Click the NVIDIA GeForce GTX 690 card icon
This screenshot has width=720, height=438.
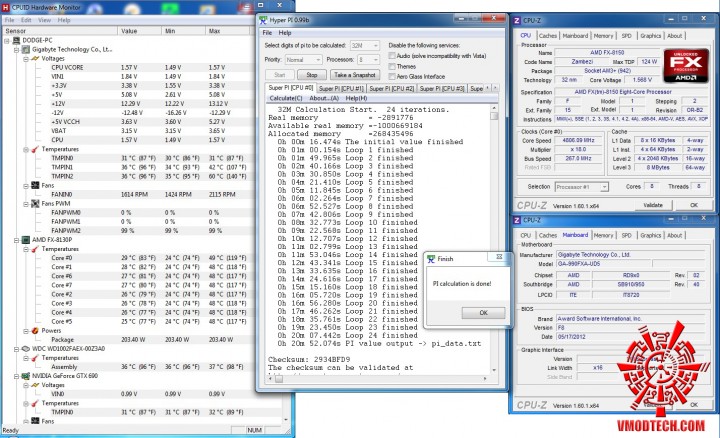point(26,376)
